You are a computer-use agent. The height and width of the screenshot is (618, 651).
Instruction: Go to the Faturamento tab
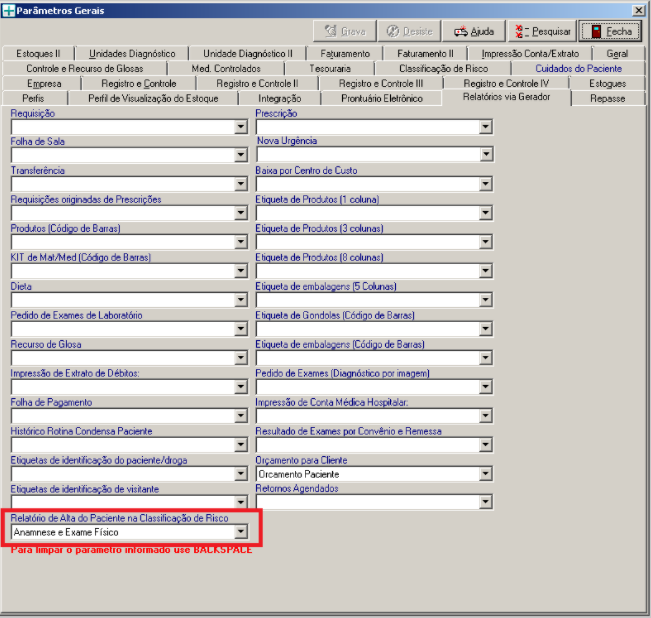(345, 54)
